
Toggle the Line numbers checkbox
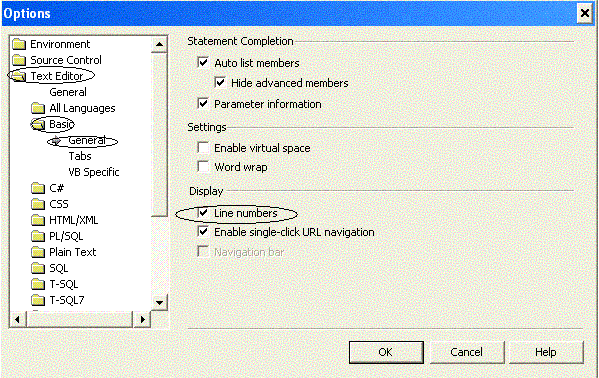[x=203, y=213]
